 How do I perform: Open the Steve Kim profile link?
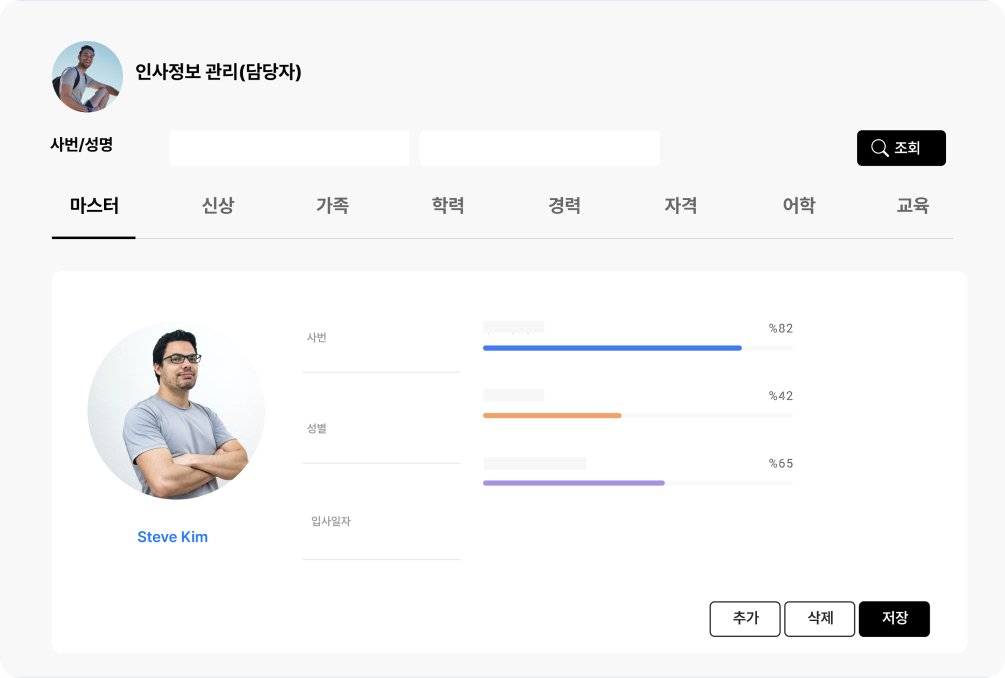[172, 537]
